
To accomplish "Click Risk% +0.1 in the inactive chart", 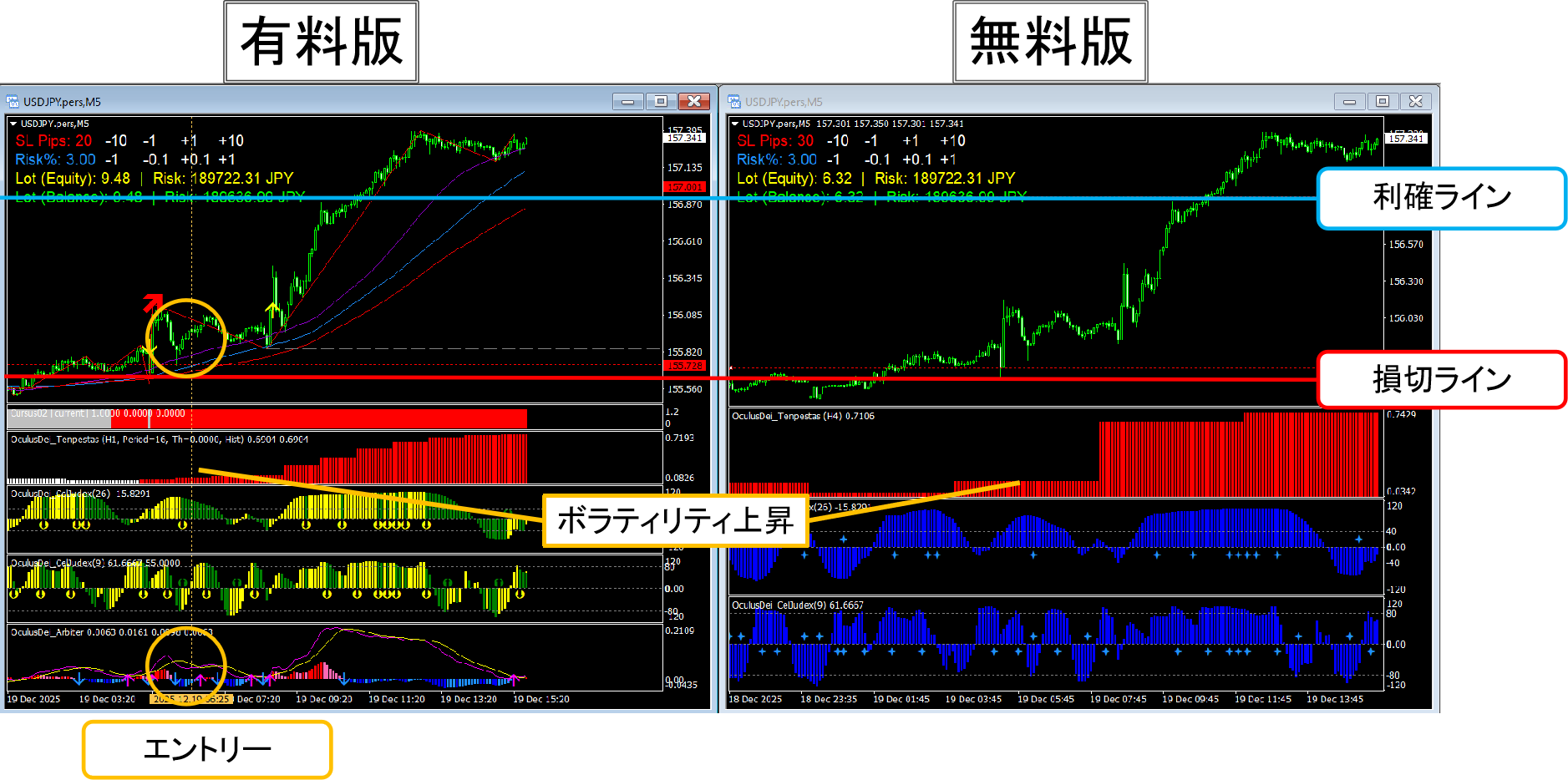I will click(917, 160).
